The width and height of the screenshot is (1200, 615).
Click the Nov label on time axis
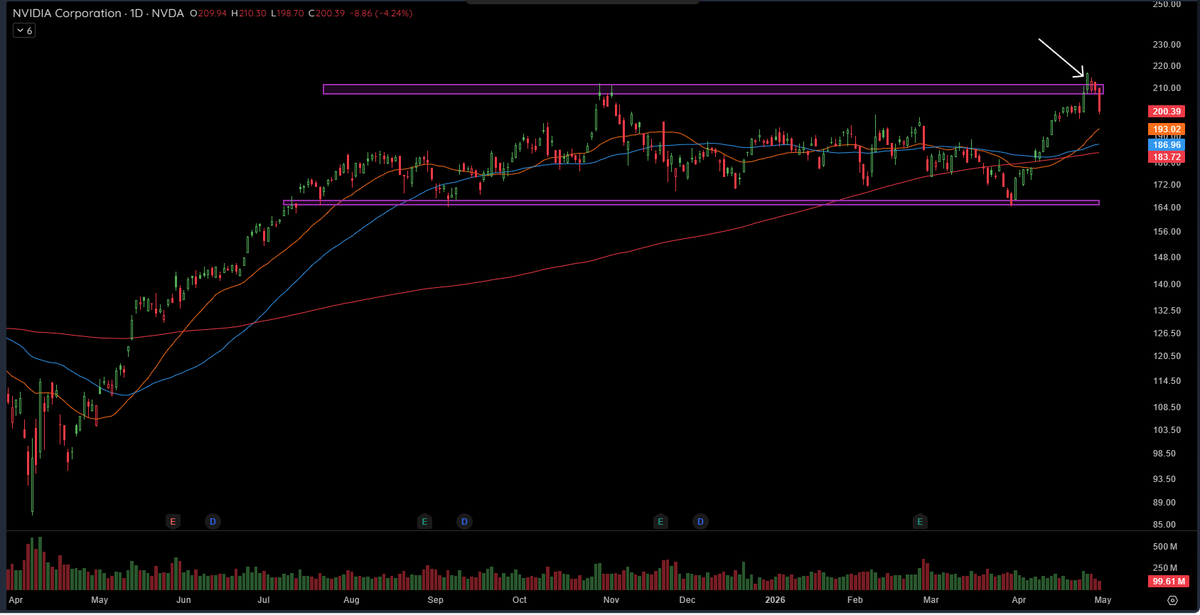[x=611, y=601]
